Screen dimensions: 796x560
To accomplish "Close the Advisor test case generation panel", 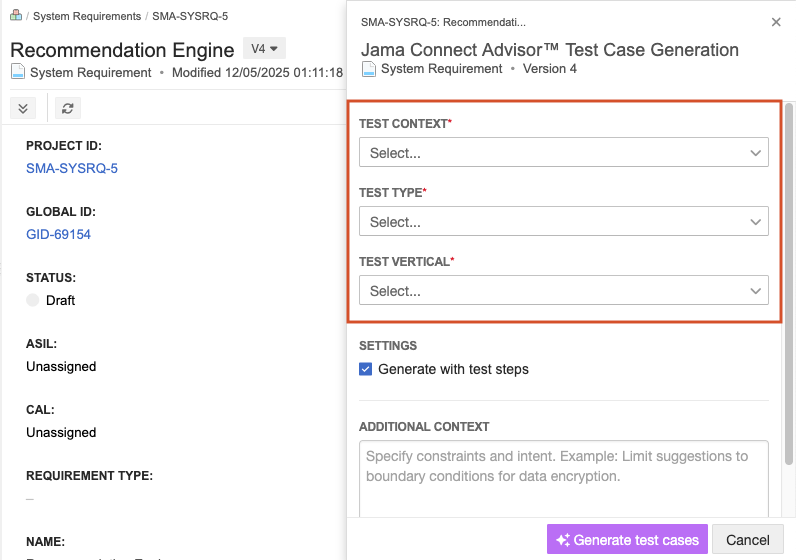I will coord(776,22).
